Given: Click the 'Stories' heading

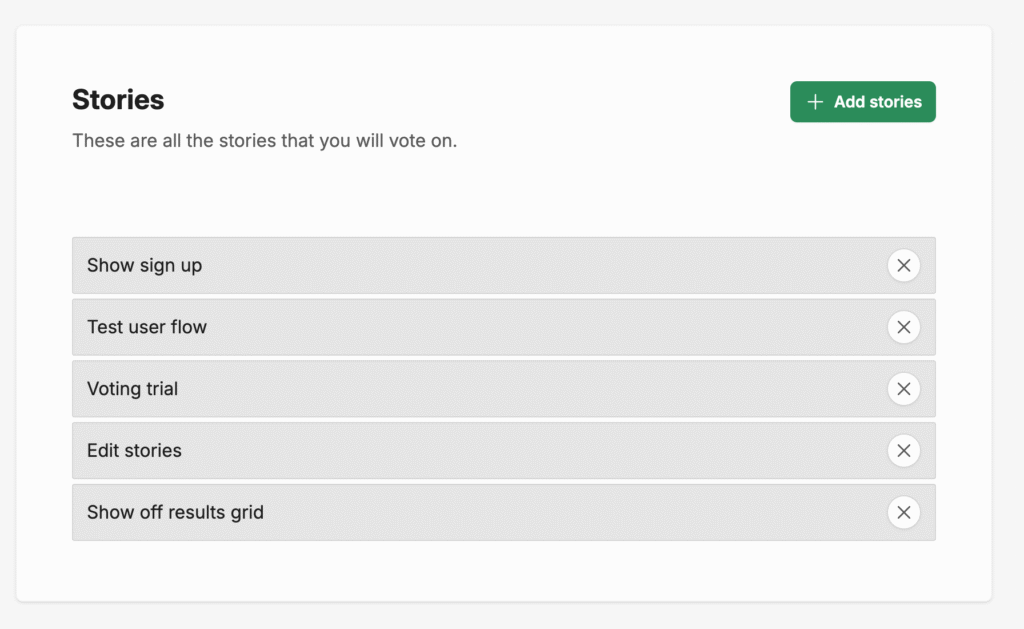Looking at the screenshot, I should [118, 100].
